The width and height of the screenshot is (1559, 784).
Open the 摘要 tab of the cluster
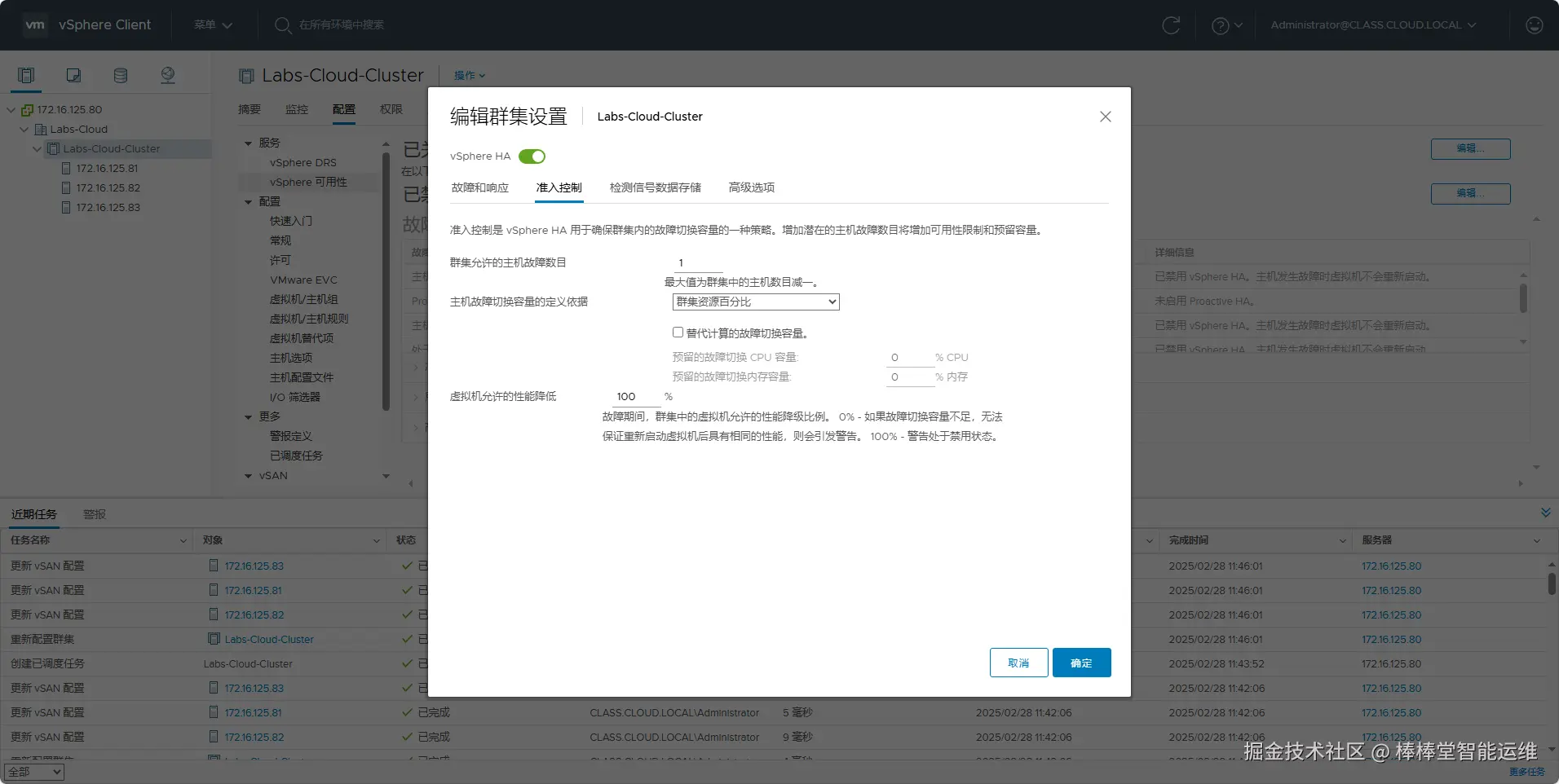click(x=250, y=109)
